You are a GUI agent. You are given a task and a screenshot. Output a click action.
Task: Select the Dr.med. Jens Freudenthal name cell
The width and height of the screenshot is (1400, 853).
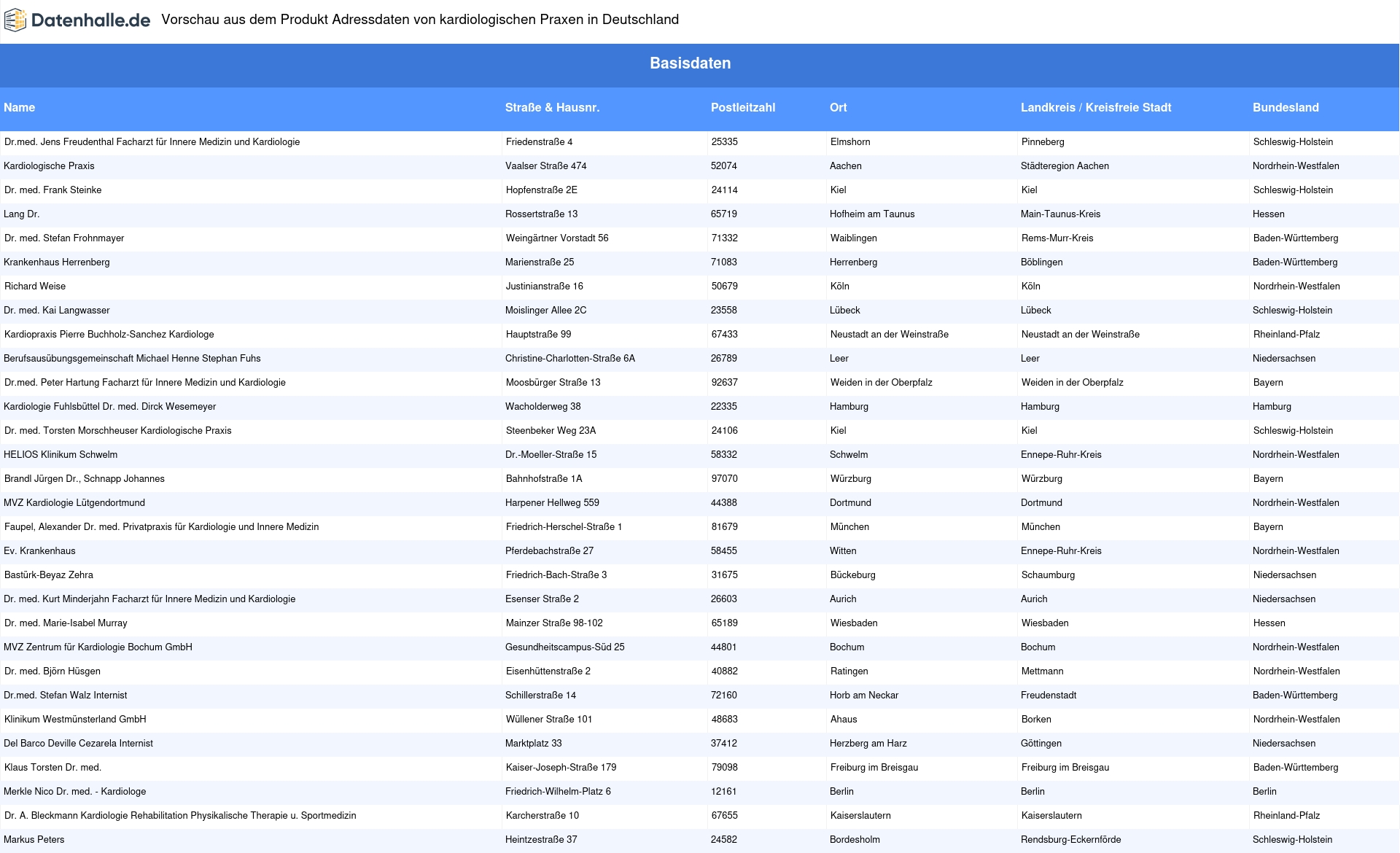click(152, 142)
